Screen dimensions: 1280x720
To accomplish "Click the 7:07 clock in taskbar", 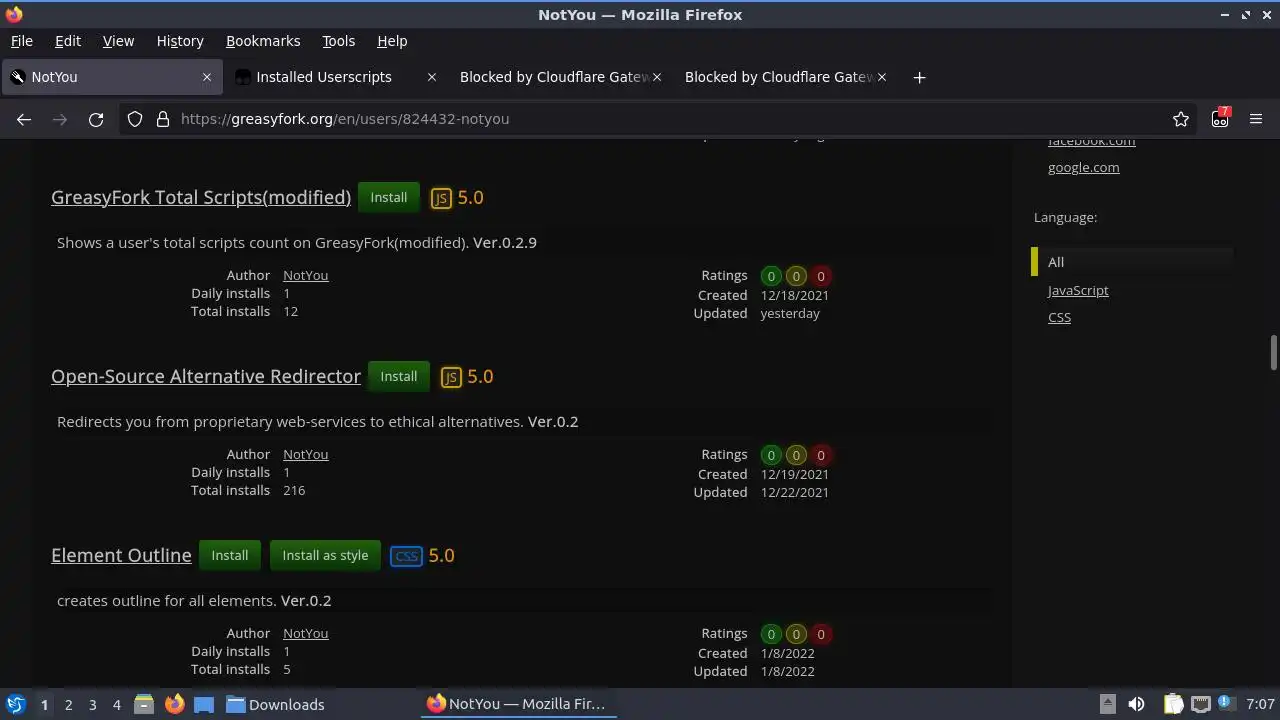I will click(x=1260, y=704).
